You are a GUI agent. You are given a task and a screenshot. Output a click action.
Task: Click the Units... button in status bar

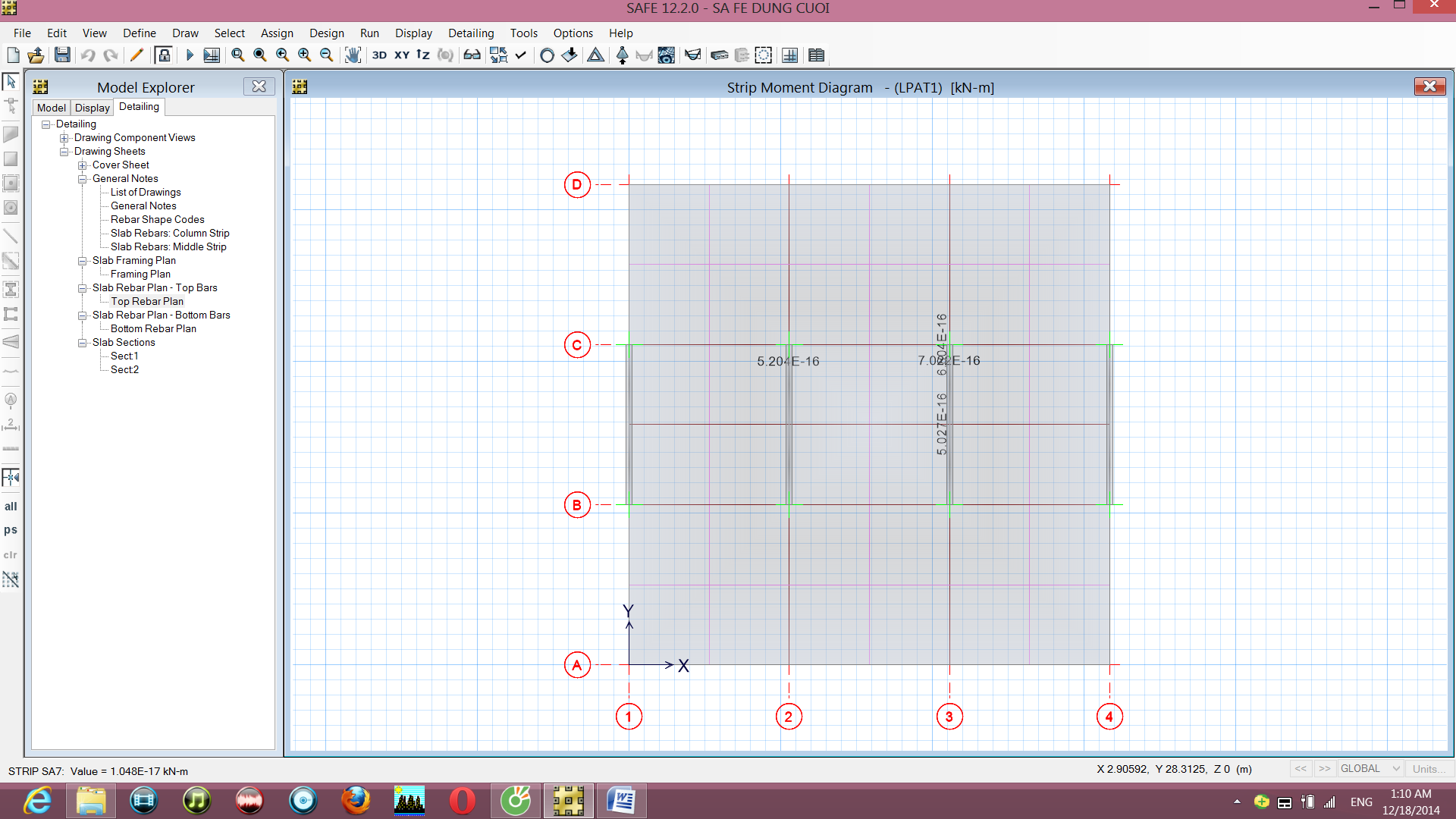coord(1428,768)
